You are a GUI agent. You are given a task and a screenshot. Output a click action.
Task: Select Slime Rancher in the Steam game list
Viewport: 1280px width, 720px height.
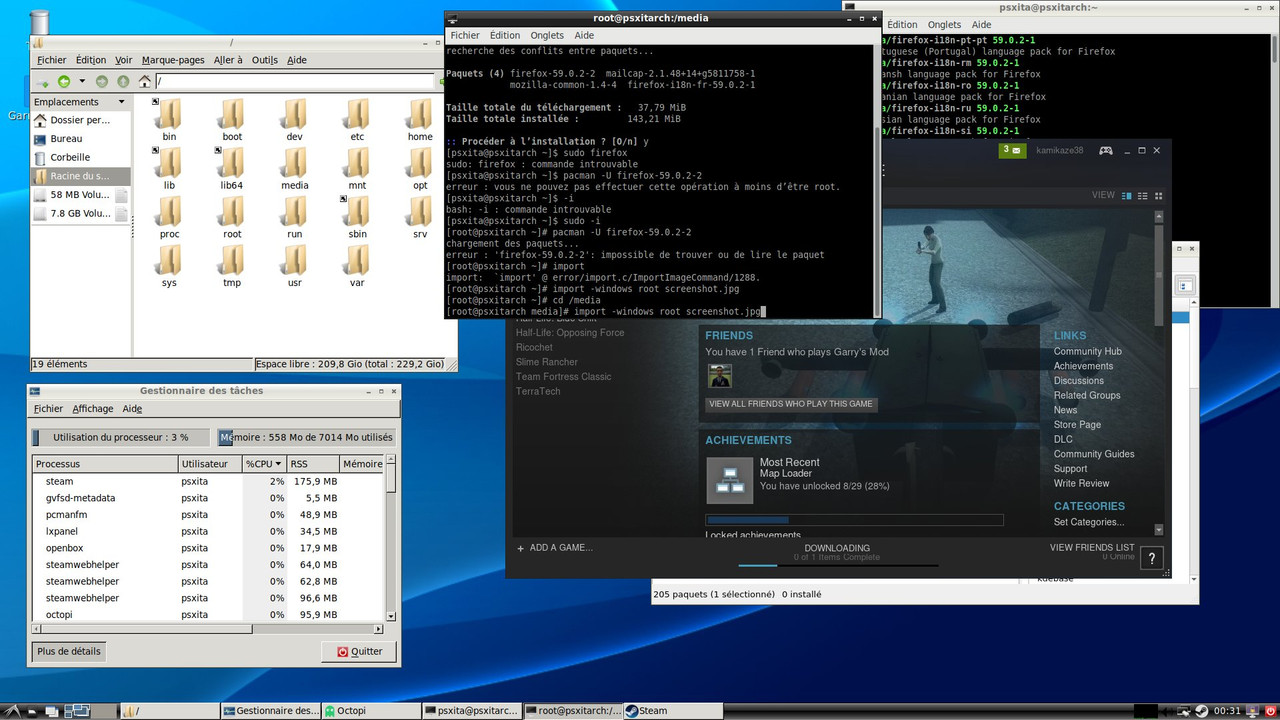[546, 362]
